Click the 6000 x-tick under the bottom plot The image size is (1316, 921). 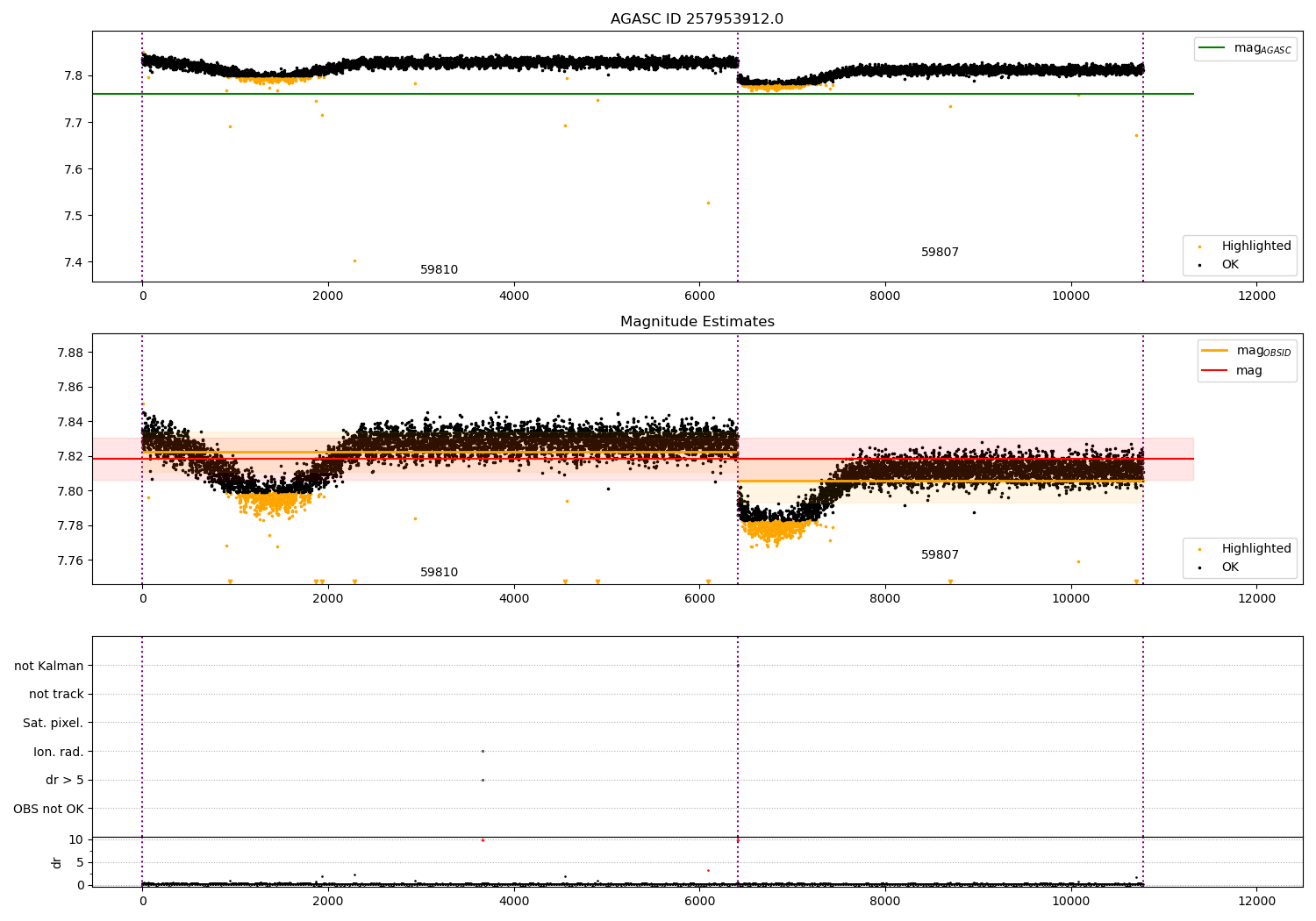(x=699, y=902)
